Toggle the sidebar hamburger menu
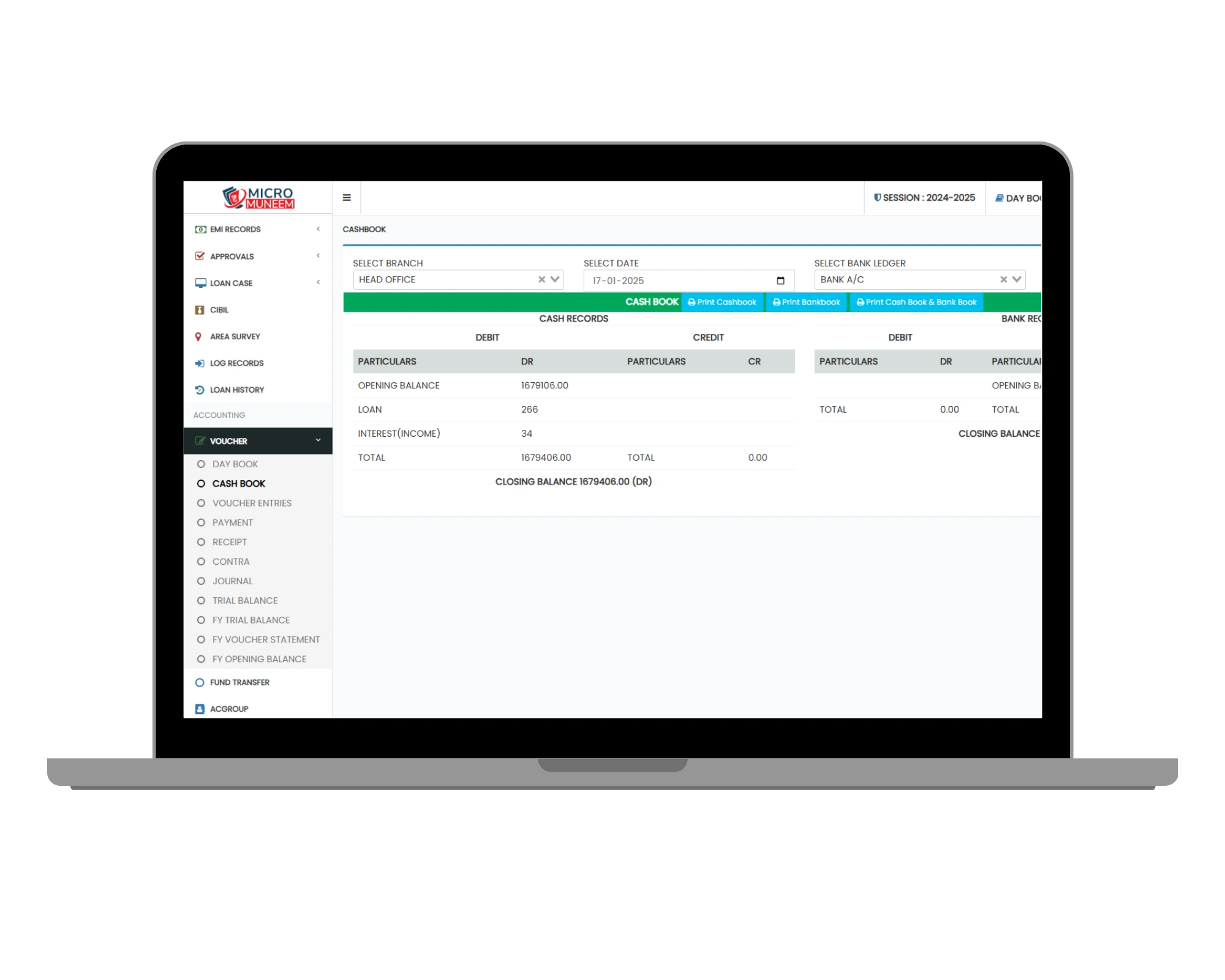The image size is (1225, 980). pos(347,197)
